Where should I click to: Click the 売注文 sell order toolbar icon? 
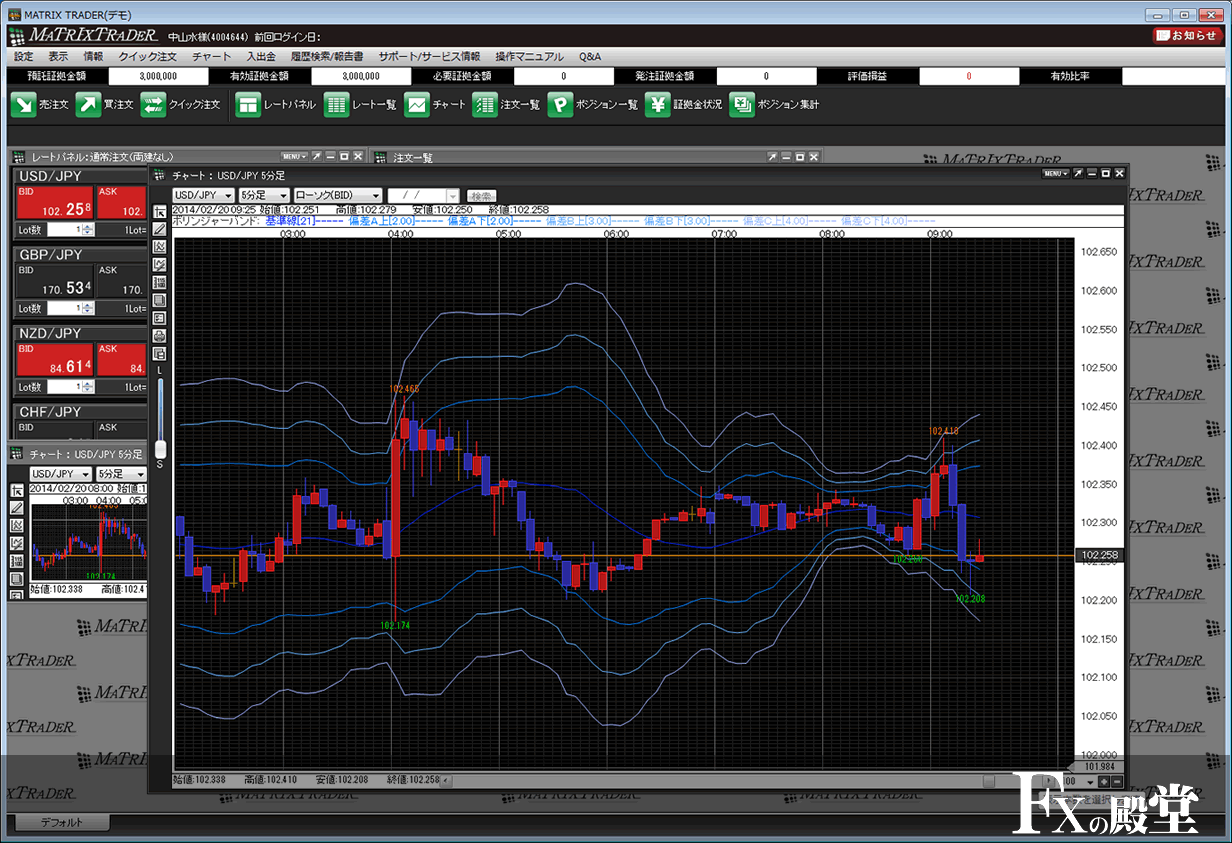23,104
